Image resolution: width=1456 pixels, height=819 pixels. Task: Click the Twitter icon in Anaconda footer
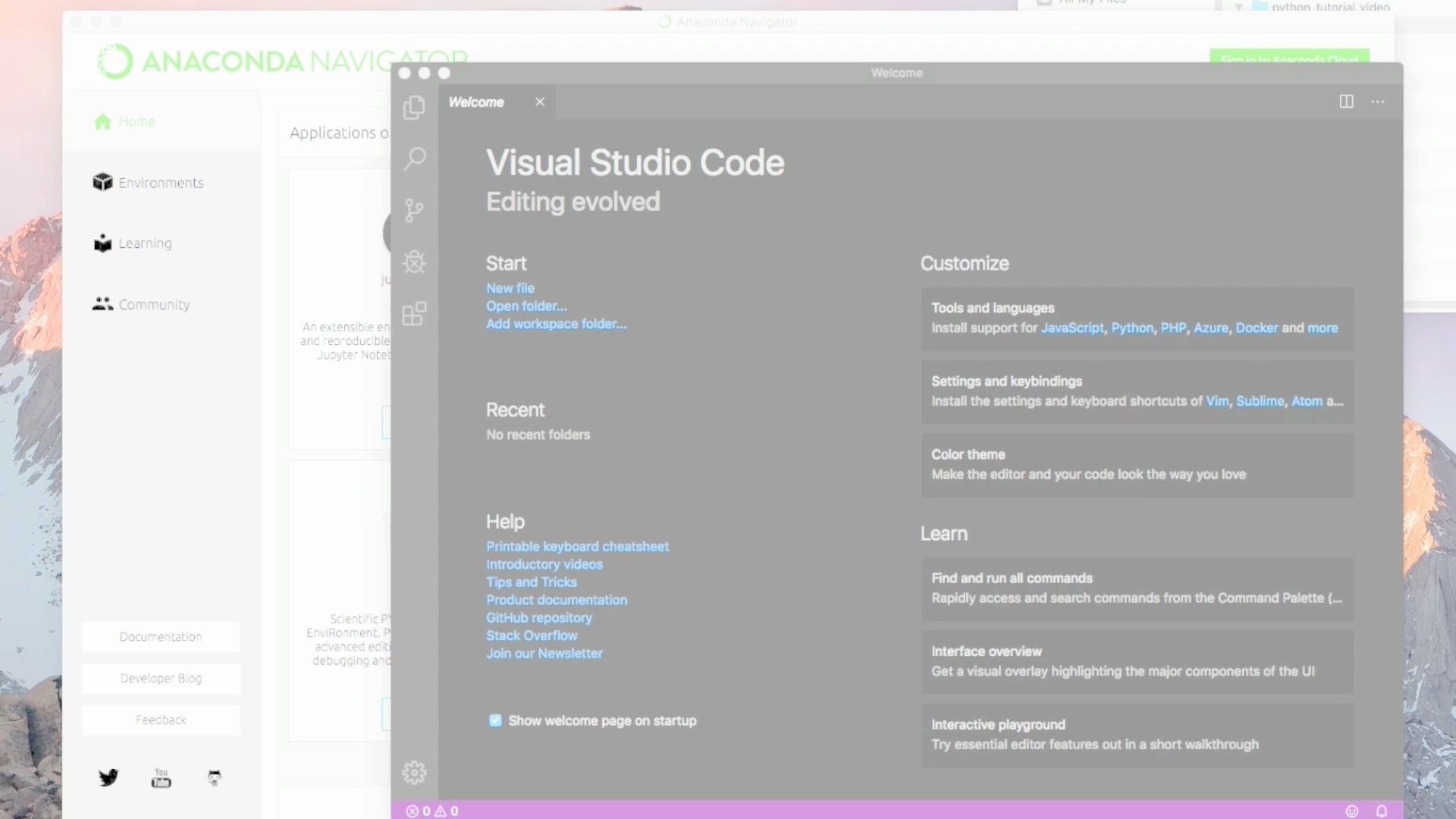pos(107,778)
